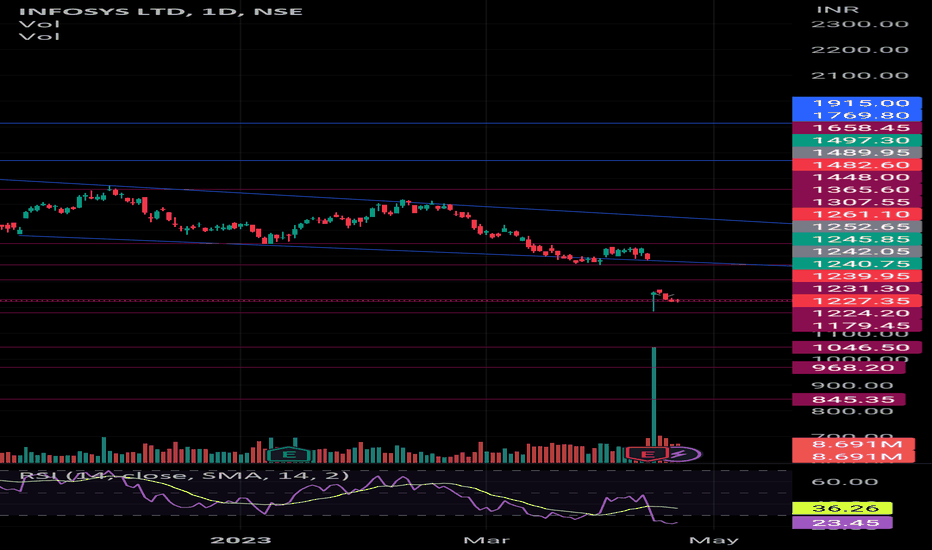
Task: Open the green earnings E marker
Action: point(289,455)
